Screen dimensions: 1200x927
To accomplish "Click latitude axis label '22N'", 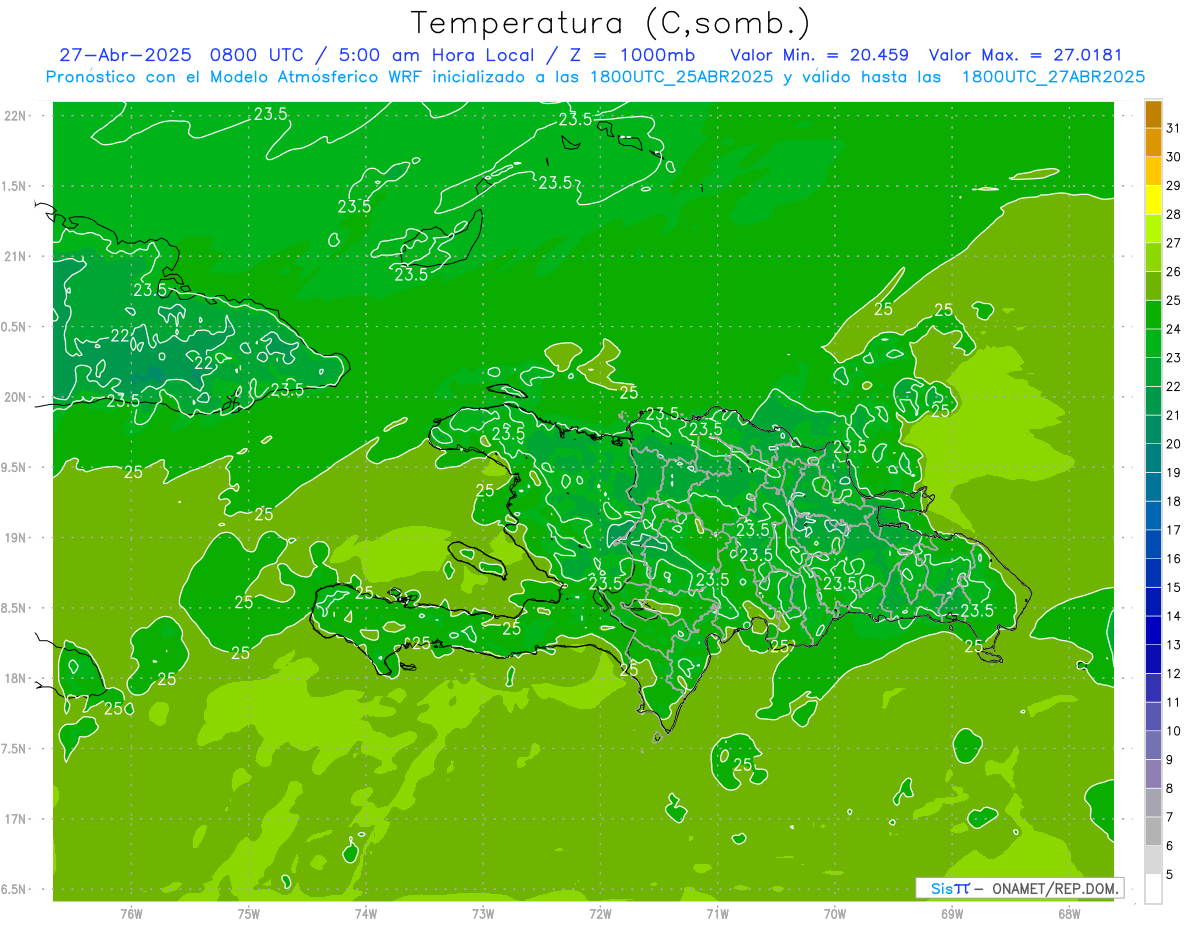I will [15, 116].
